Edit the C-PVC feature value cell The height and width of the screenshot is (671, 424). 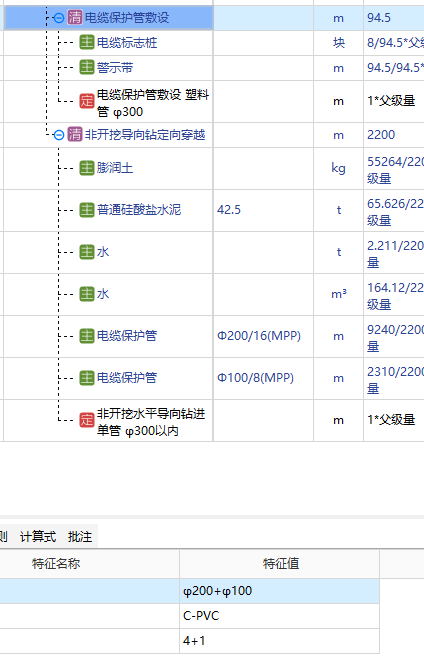pyautogui.click(x=280, y=616)
